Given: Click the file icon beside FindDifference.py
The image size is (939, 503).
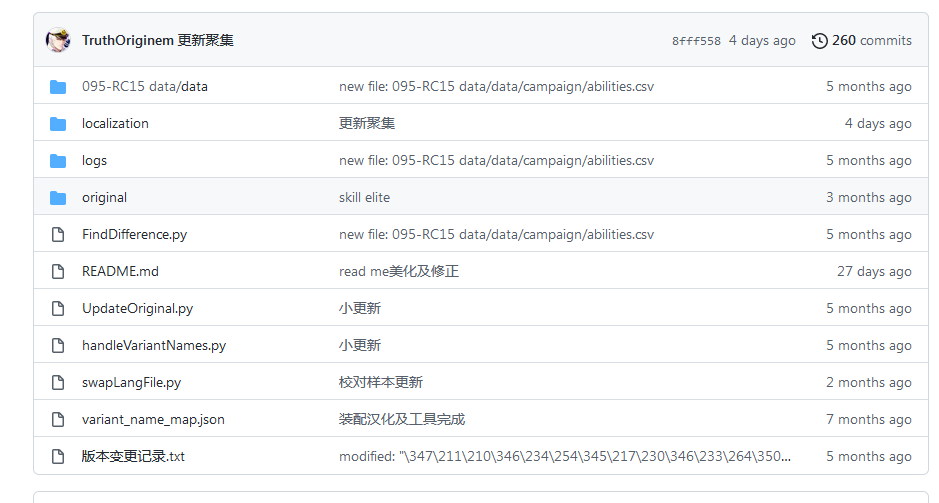Looking at the screenshot, I should point(58,235).
